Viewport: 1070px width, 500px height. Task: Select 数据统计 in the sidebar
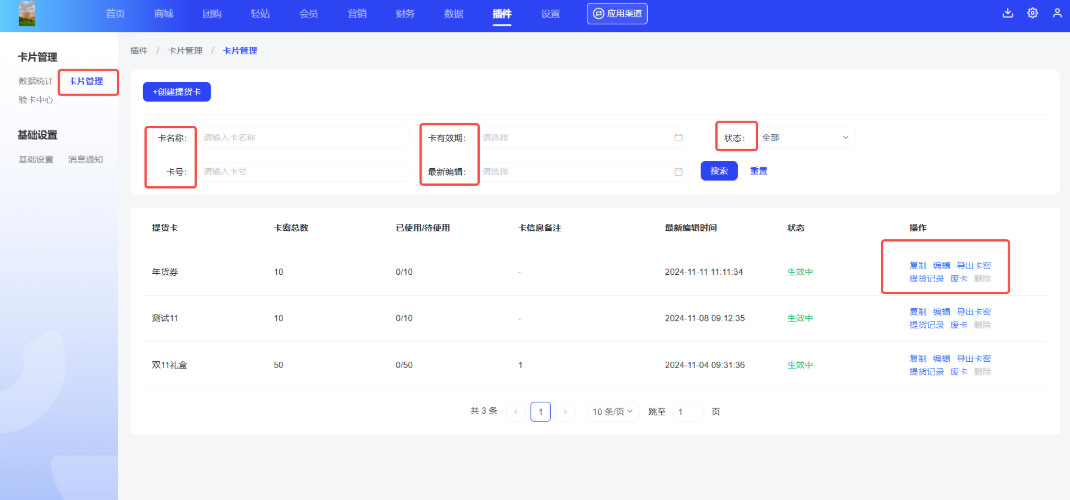(x=35, y=81)
